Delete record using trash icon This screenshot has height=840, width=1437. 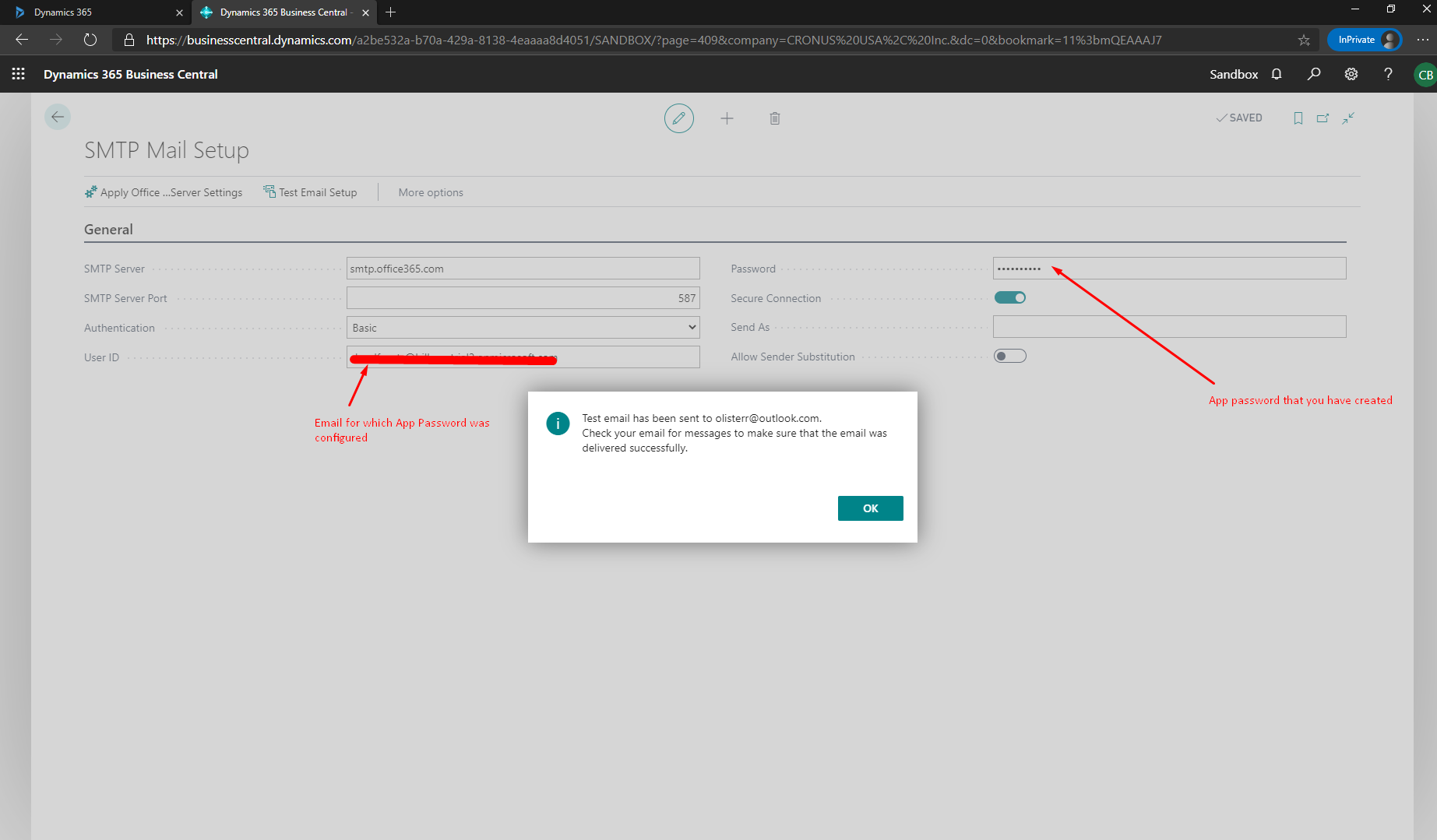point(775,118)
